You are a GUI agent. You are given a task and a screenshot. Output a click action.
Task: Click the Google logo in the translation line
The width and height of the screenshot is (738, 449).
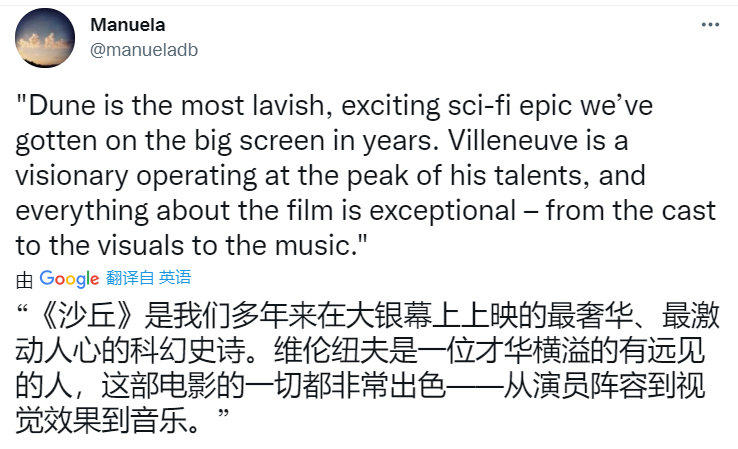[x=69, y=278]
